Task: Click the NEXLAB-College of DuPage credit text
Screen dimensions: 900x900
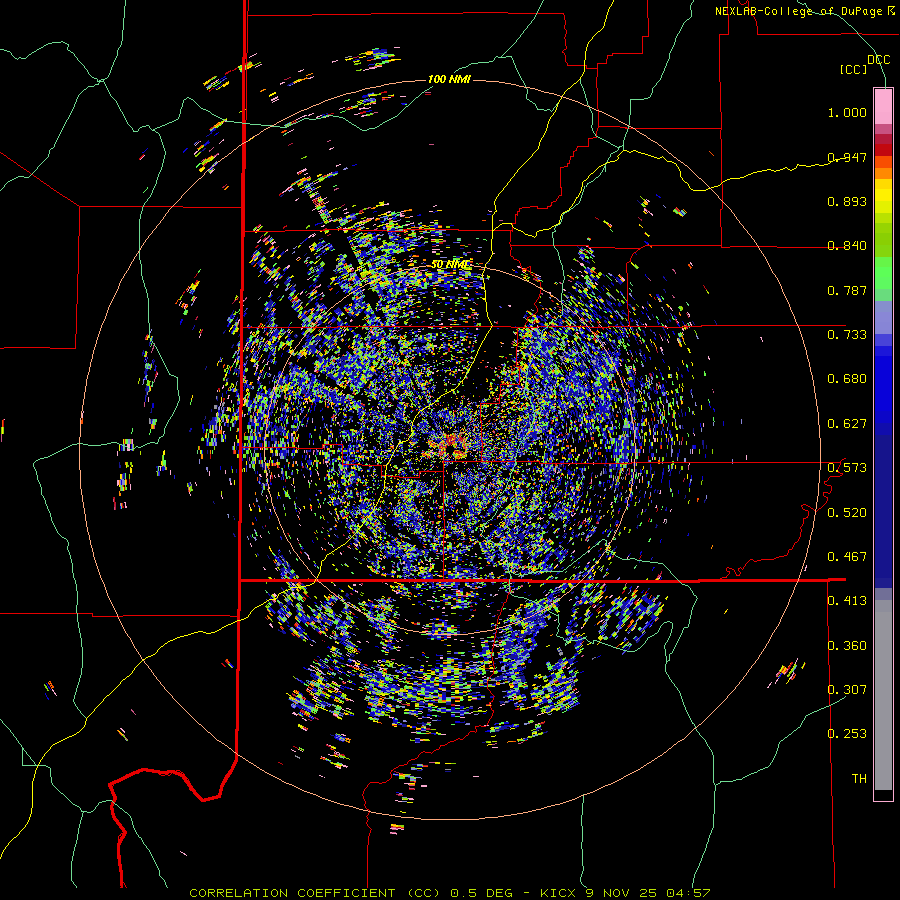Action: 804,11
